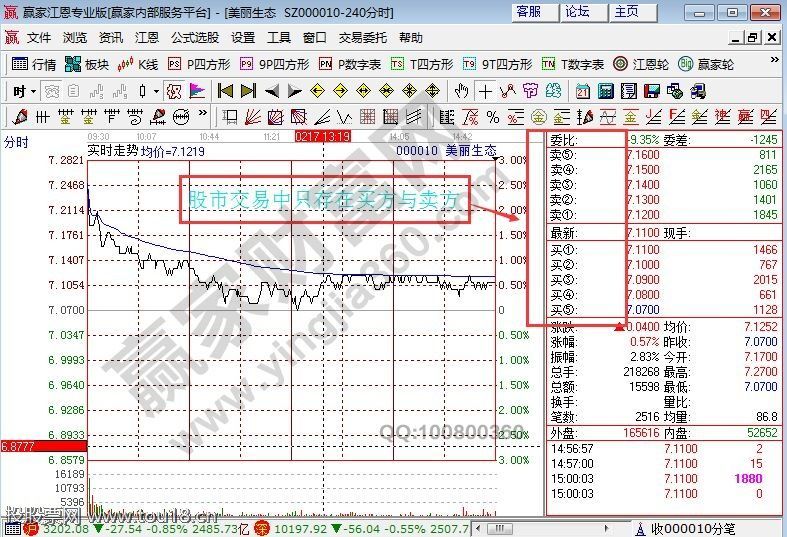Open the 行情 quotes view
Screen dimensions: 787x537
(34, 64)
